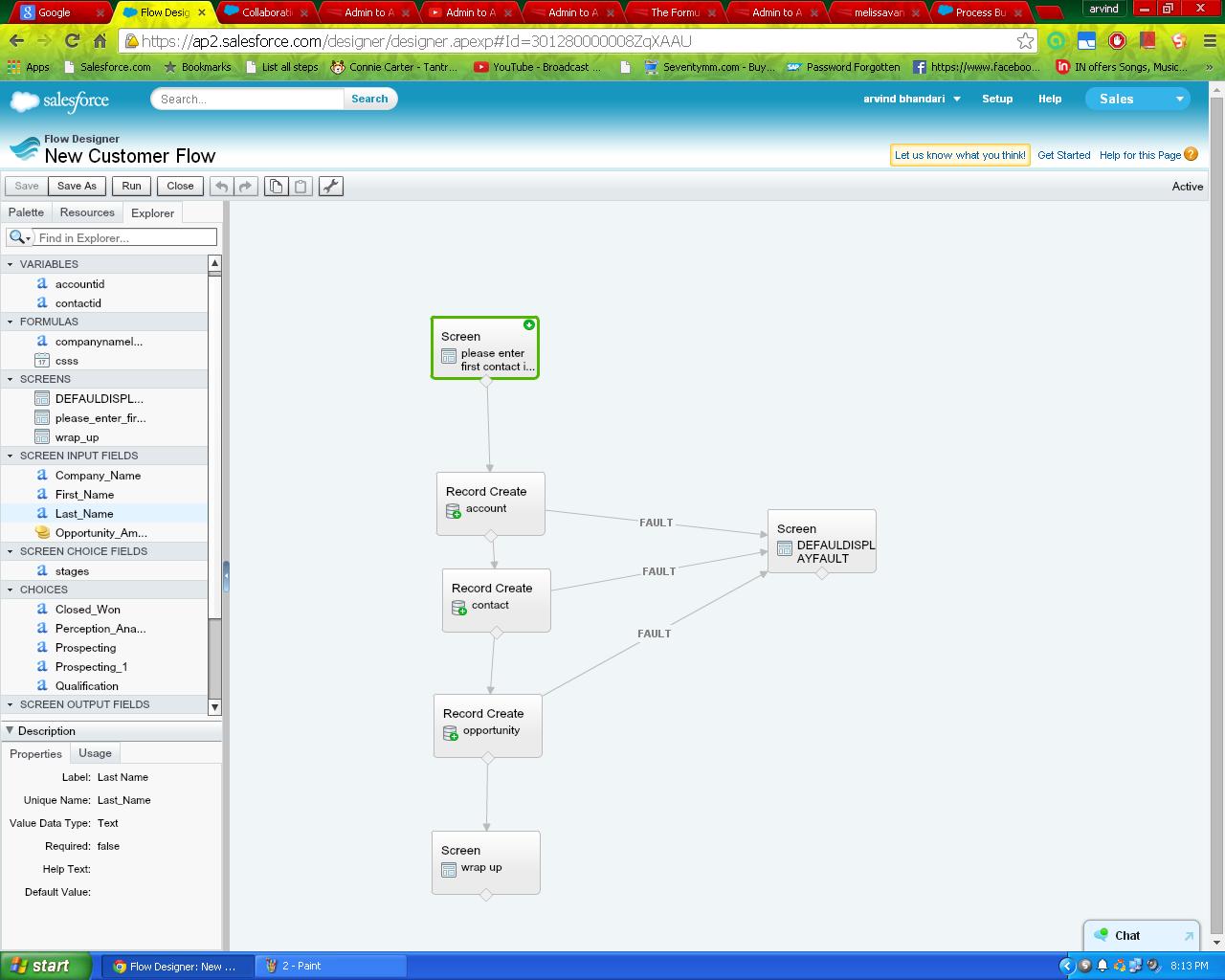This screenshot has width=1225, height=980.
Task: Click the Redo arrow in Flow Designer toolbar
Action: click(245, 187)
